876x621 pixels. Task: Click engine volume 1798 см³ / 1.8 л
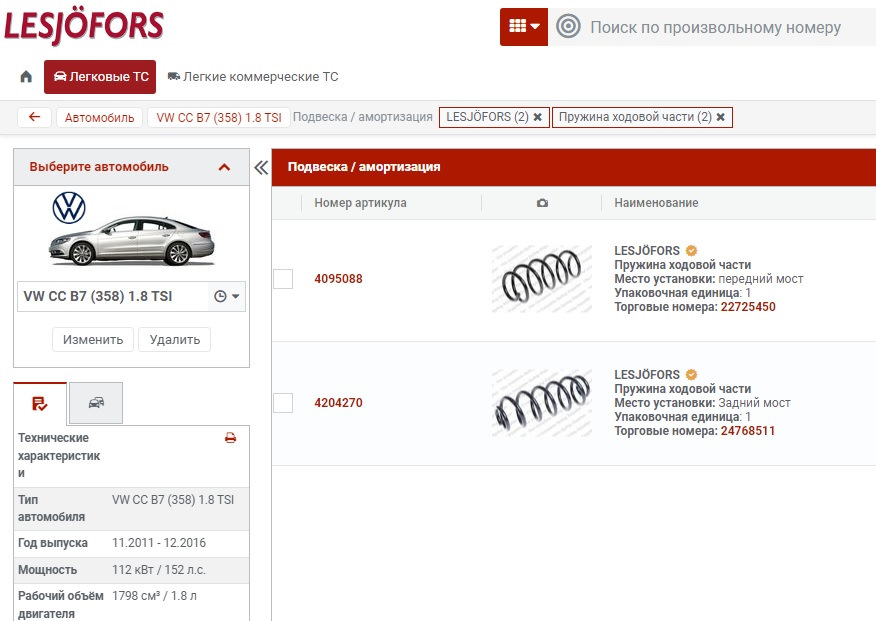pos(154,596)
